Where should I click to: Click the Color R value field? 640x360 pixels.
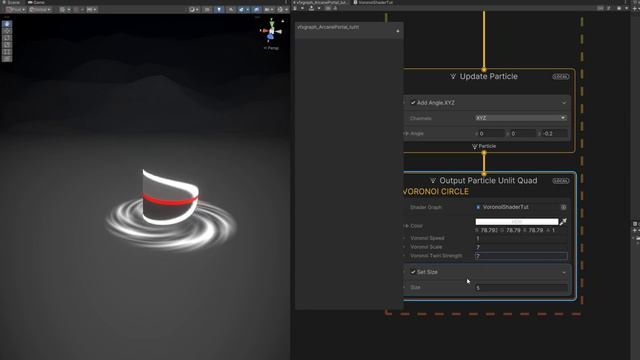[489, 231]
